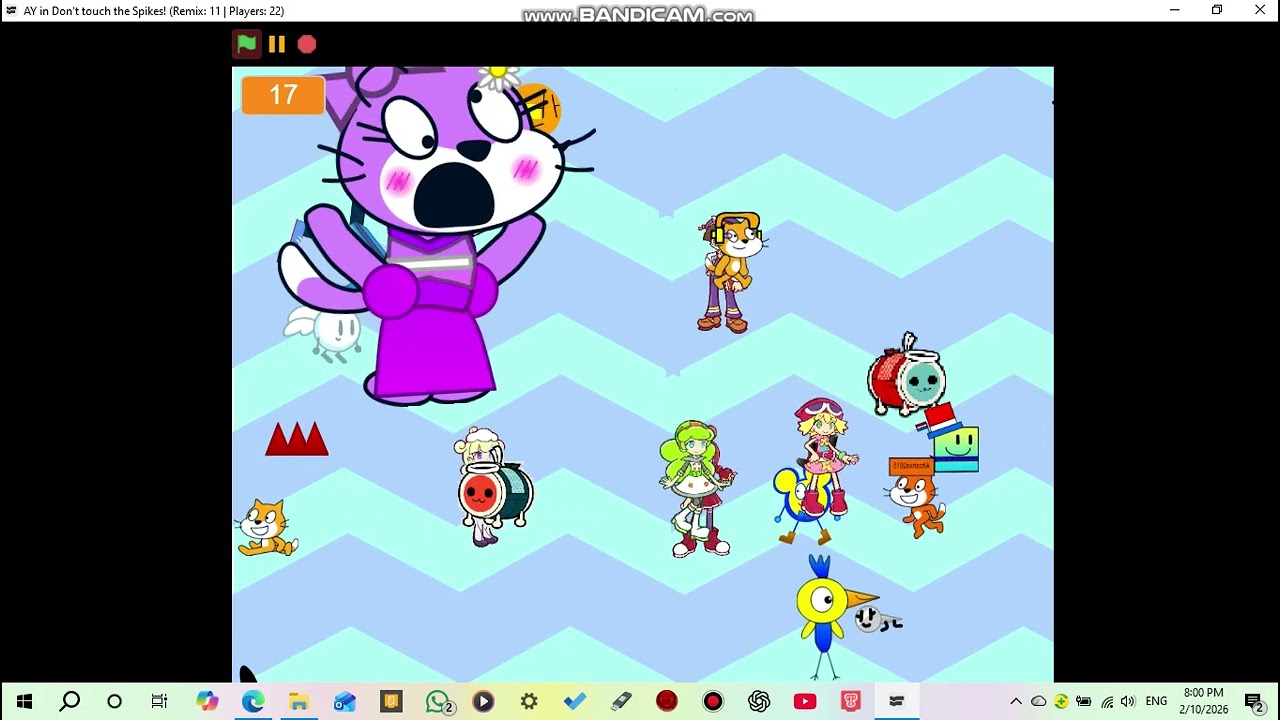Open Settings gear on the taskbar

pyautogui.click(x=529, y=701)
